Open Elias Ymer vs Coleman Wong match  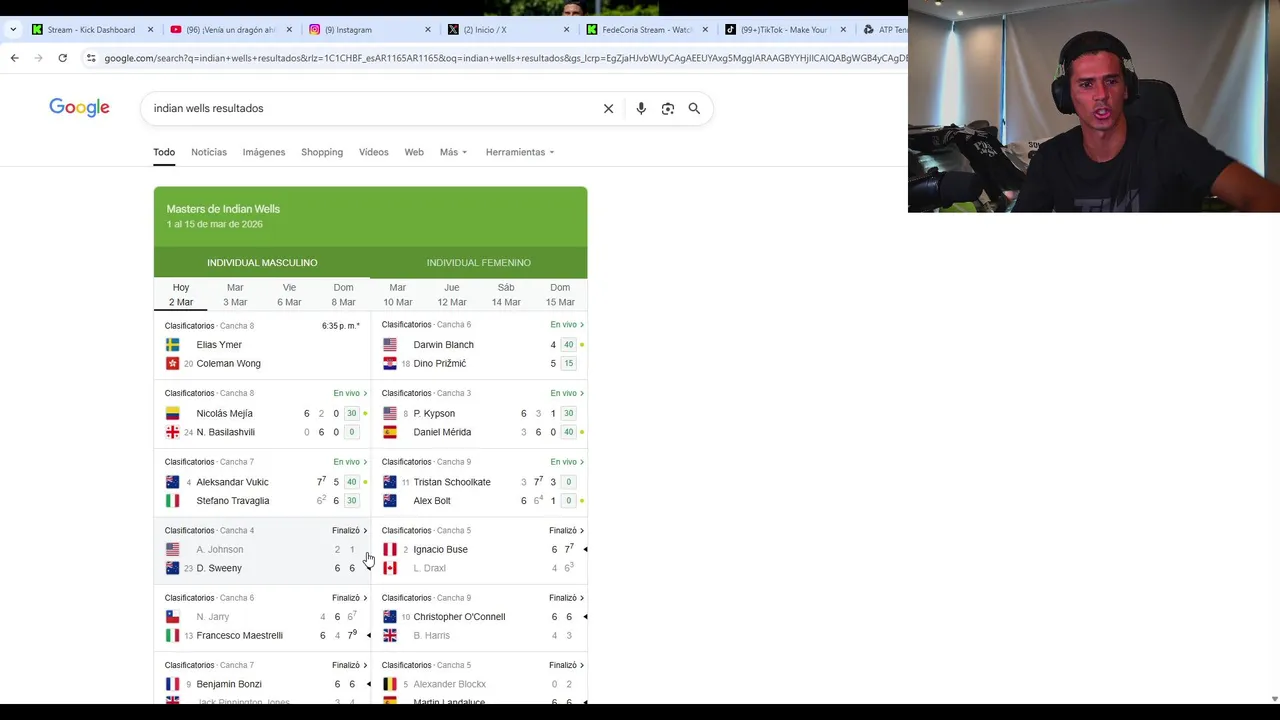pyautogui.click(x=262, y=346)
